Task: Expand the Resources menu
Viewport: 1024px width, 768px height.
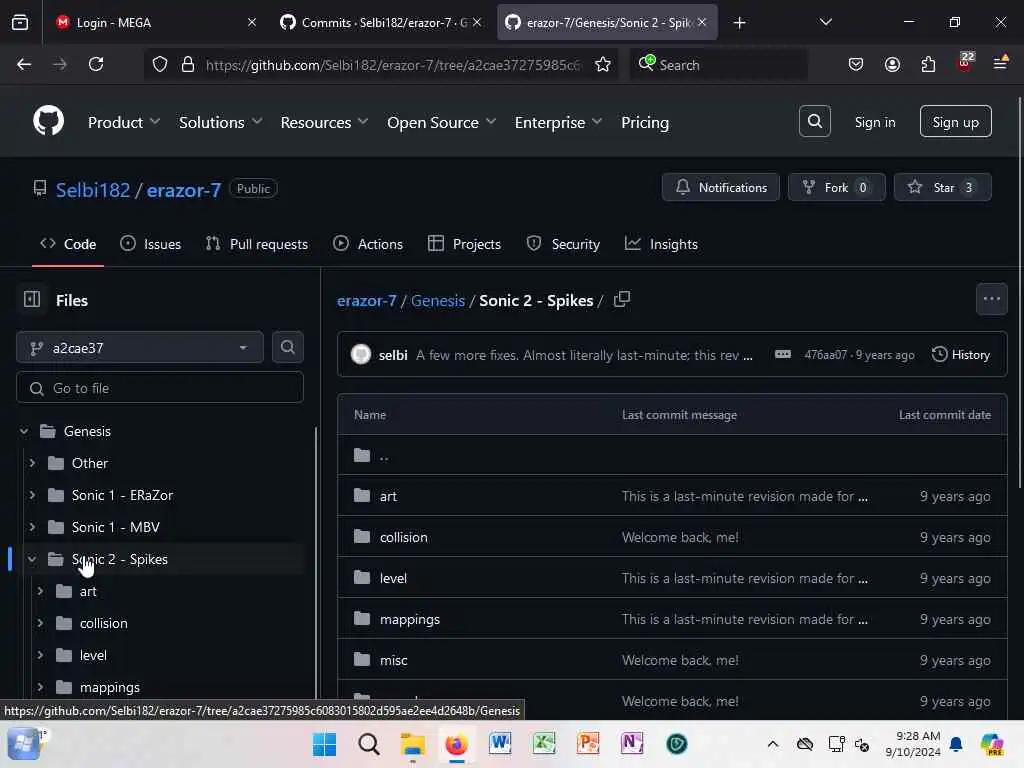Action: [324, 122]
